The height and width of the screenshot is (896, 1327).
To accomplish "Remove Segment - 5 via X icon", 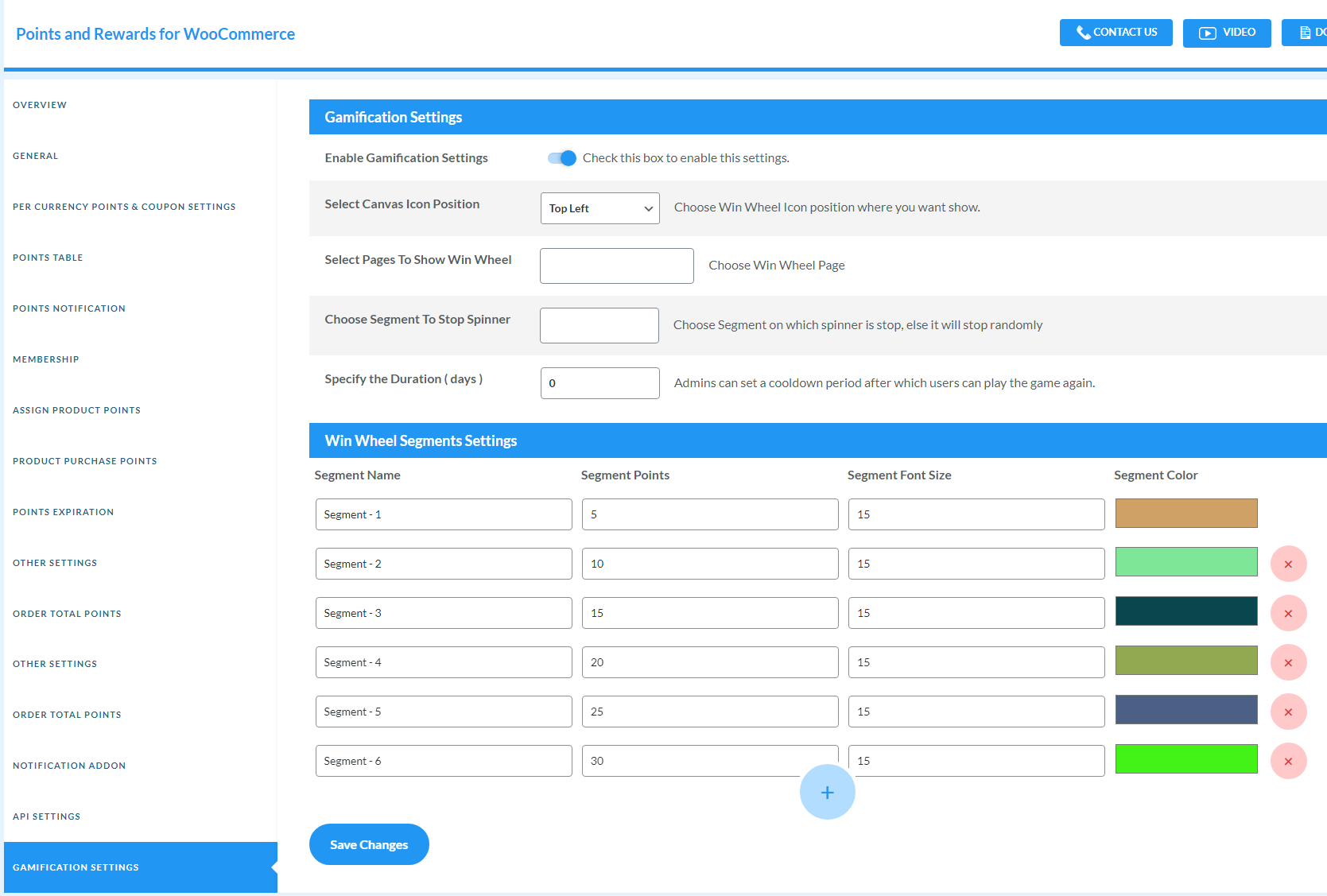I will coord(1288,712).
